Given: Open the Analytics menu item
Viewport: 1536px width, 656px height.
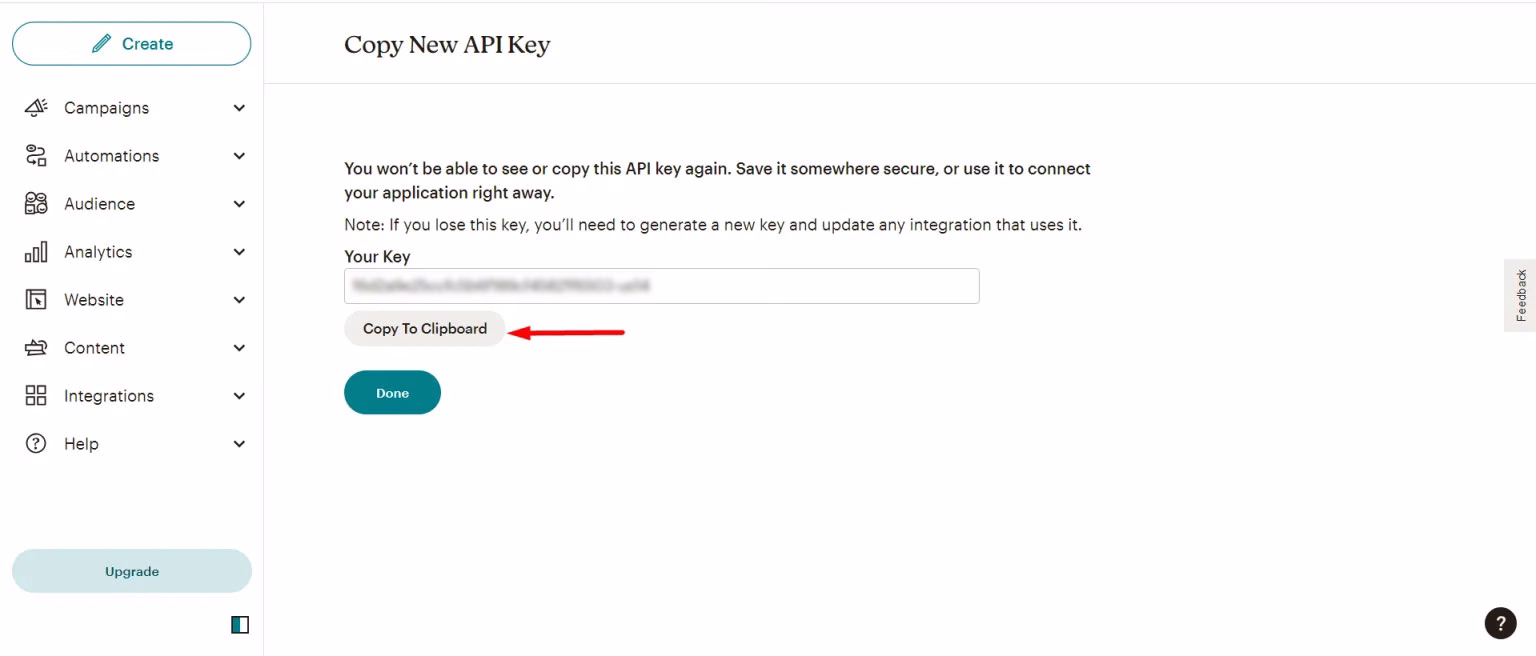Looking at the screenshot, I should point(131,252).
